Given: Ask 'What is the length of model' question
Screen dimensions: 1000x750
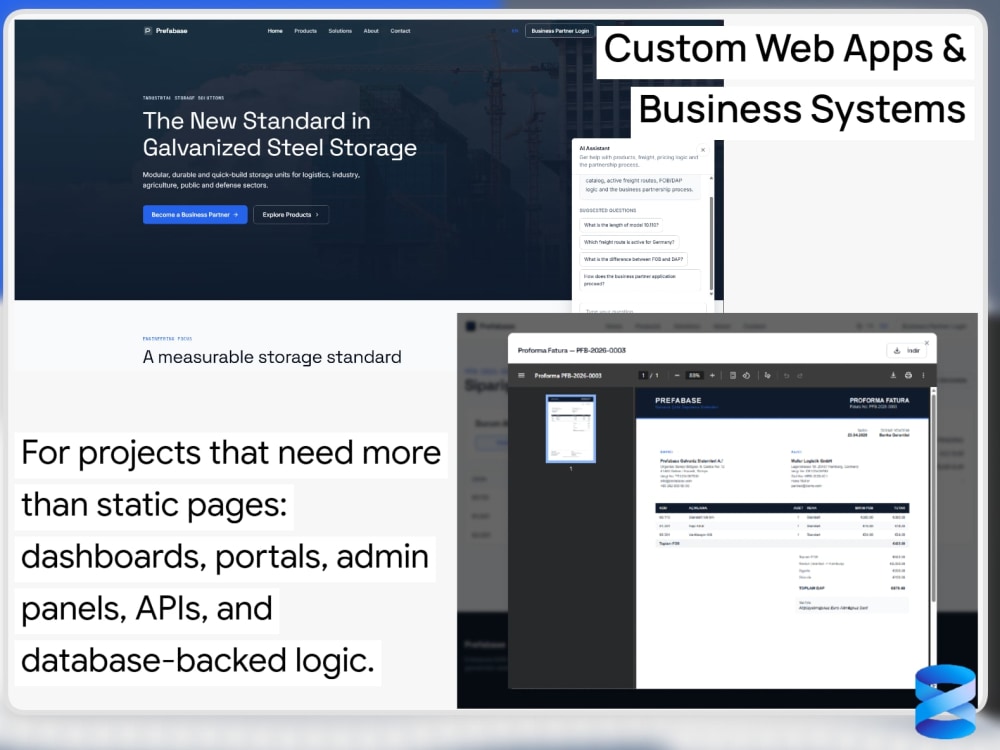Looking at the screenshot, I should click(x=621, y=225).
